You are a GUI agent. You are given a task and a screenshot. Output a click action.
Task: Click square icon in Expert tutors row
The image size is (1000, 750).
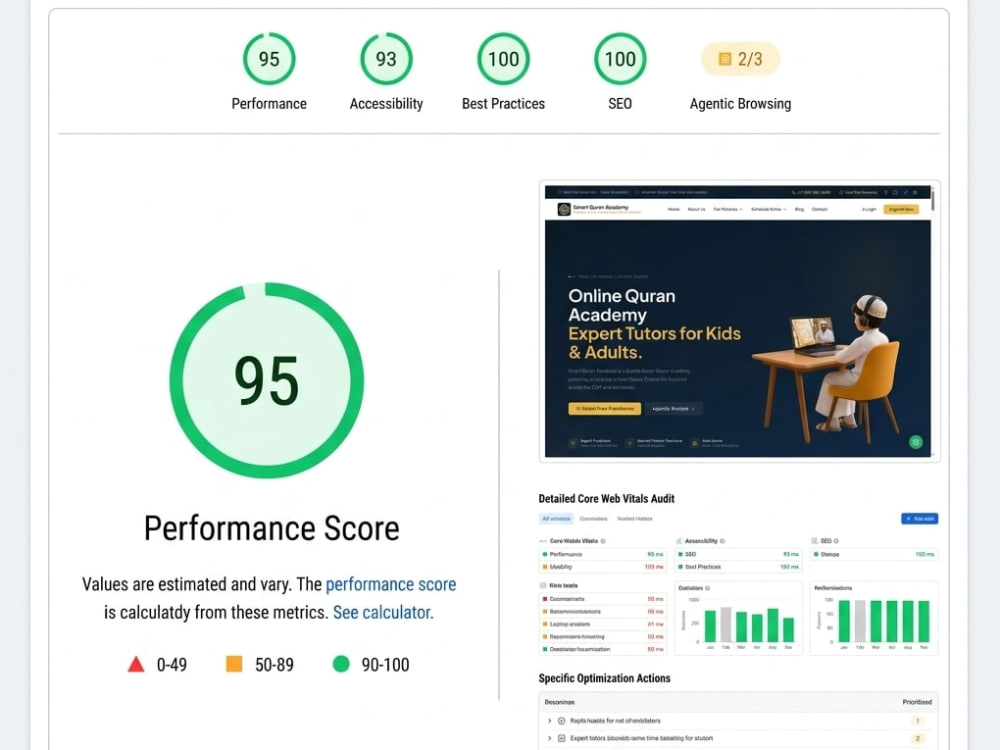[x=561, y=738]
